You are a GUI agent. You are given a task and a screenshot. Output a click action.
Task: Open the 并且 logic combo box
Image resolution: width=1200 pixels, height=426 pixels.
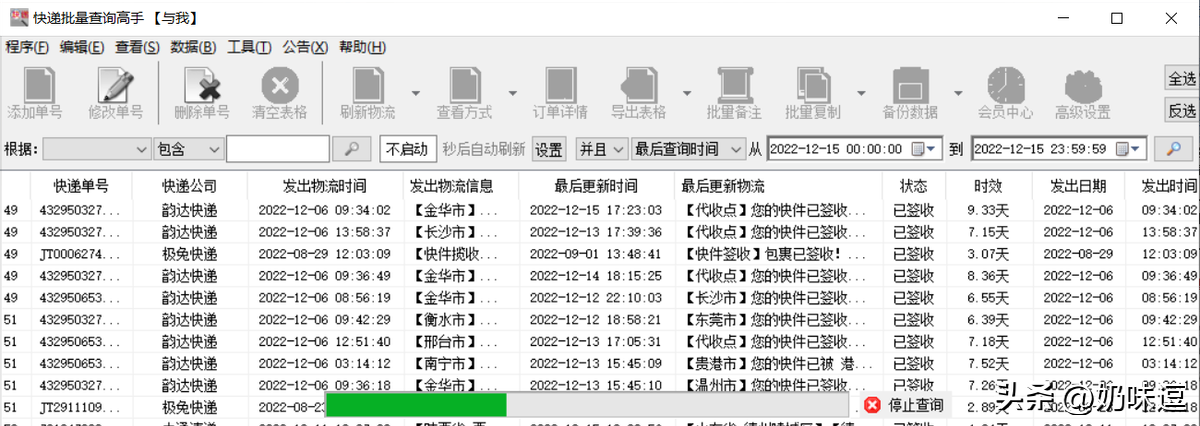601,149
